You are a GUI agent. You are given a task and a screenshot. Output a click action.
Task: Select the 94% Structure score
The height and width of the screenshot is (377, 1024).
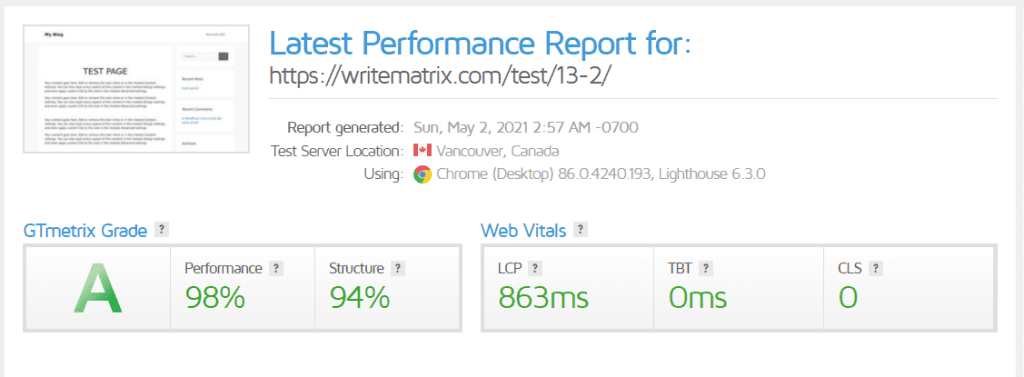tap(359, 298)
